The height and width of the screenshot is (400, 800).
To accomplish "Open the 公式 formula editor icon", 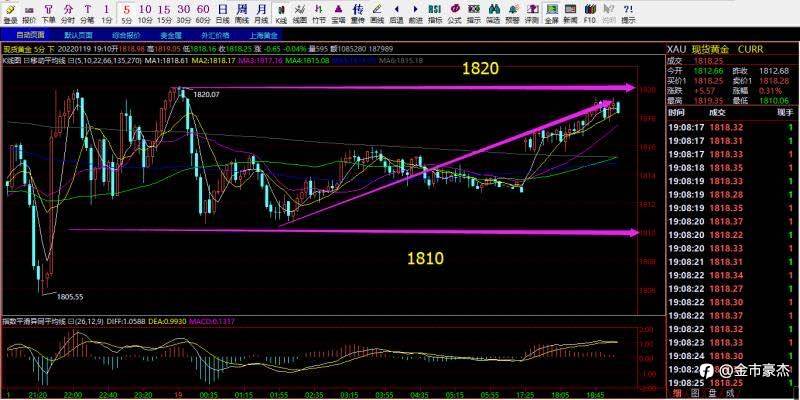I will 454,14.
